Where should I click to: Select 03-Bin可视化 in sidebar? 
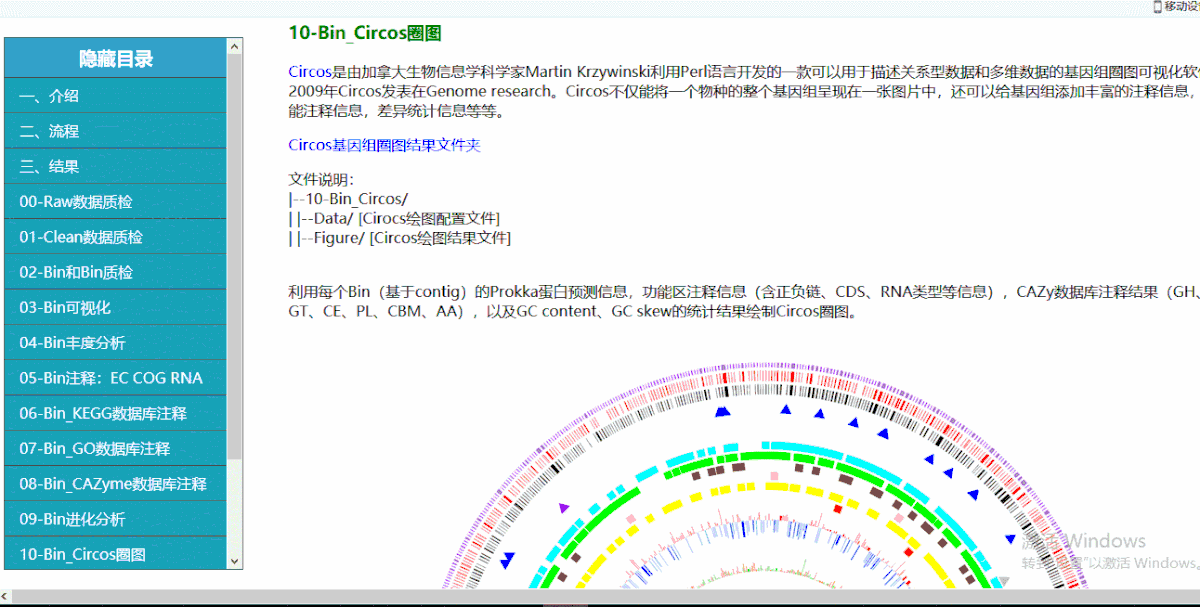(x=116, y=307)
